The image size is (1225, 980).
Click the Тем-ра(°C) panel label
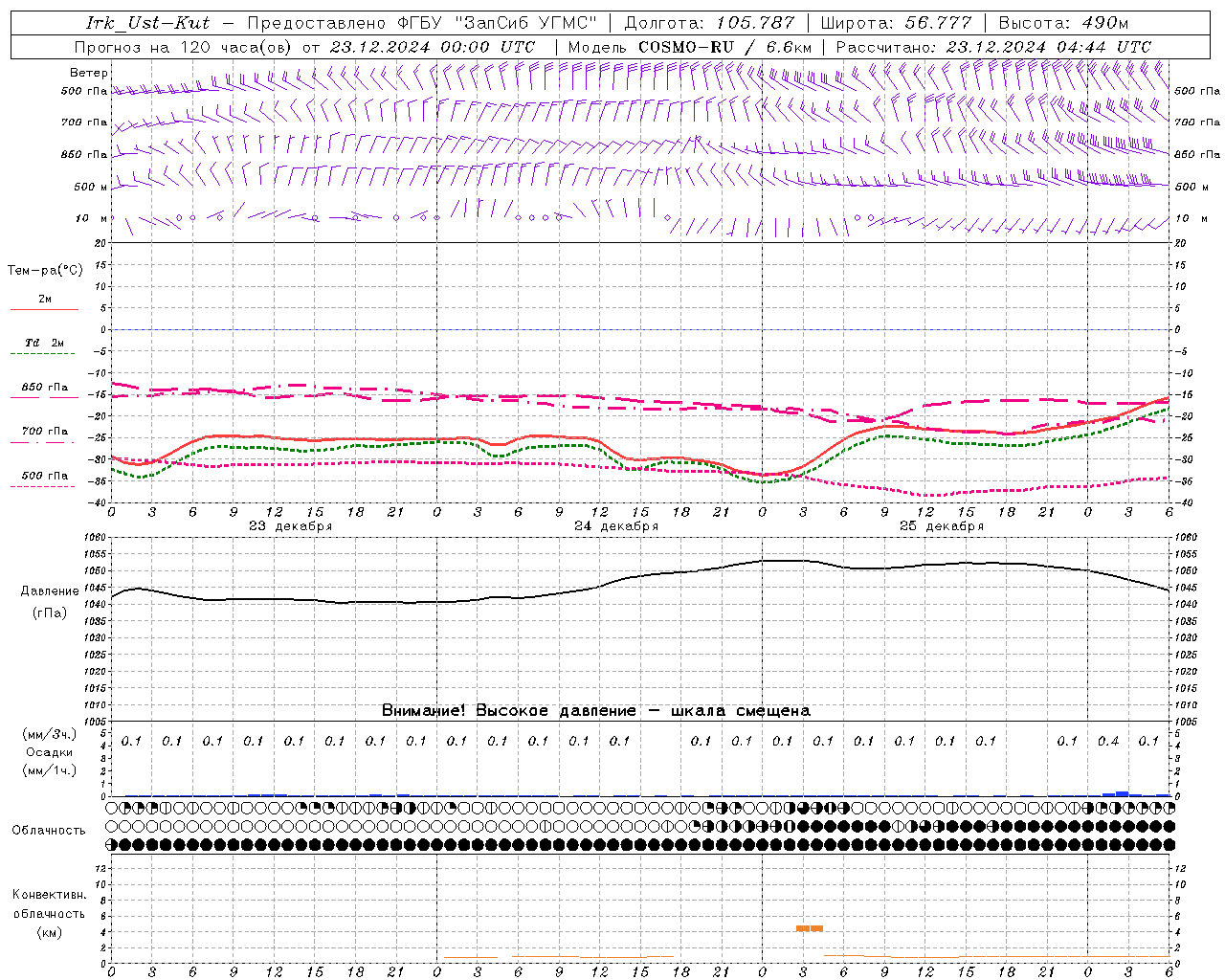(x=45, y=271)
